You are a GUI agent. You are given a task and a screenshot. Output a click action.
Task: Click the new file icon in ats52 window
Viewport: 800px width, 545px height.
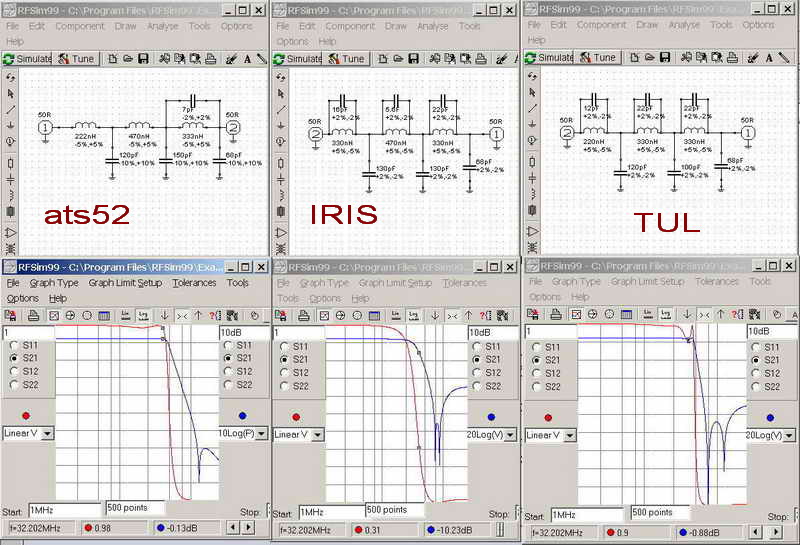click(113, 59)
